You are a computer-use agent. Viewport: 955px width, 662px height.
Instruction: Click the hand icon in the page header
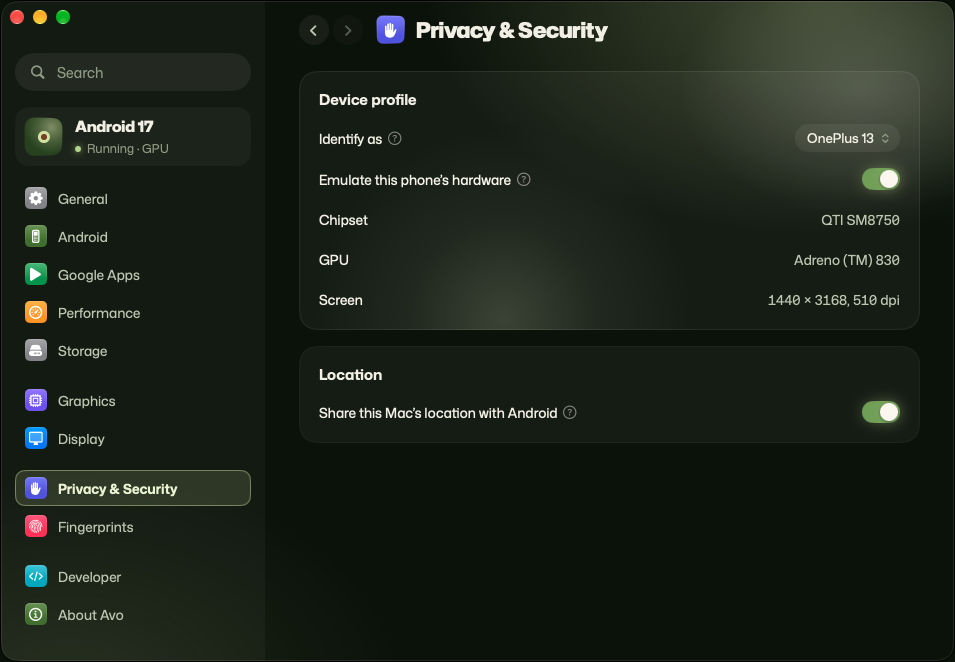coord(390,30)
